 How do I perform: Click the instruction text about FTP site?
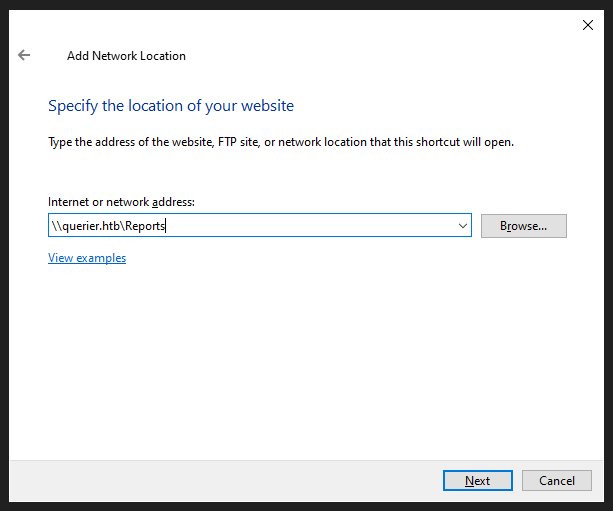(280, 142)
